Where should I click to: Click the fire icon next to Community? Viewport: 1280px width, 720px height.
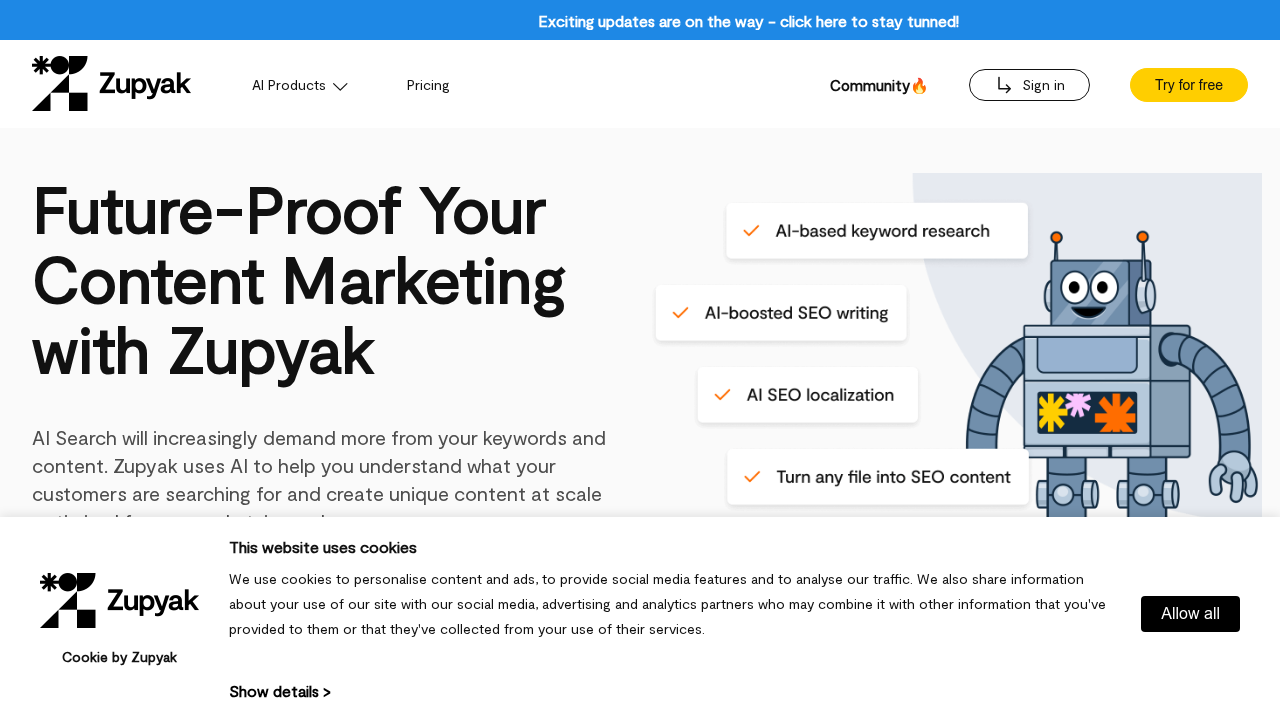point(918,84)
